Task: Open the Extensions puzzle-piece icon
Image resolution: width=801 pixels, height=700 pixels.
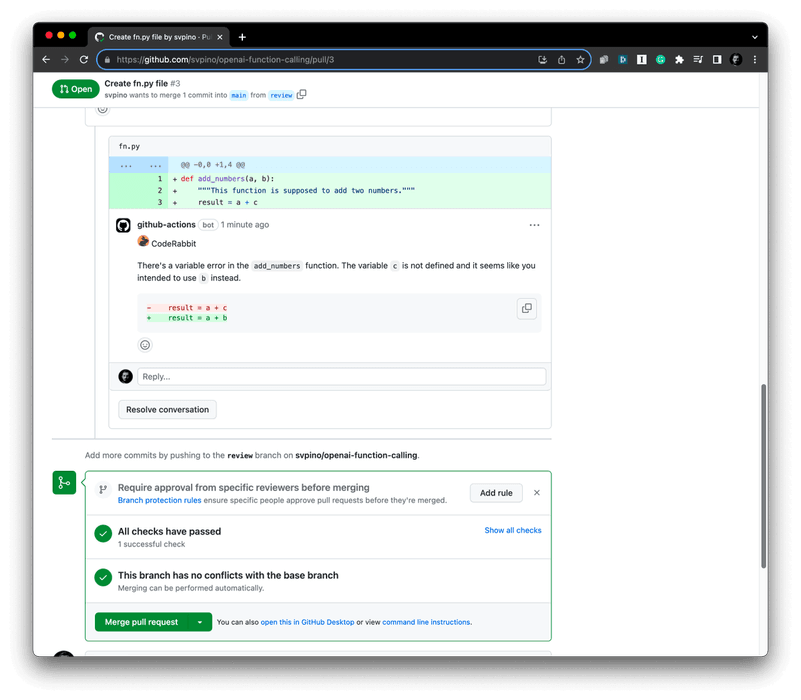Action: click(x=679, y=60)
